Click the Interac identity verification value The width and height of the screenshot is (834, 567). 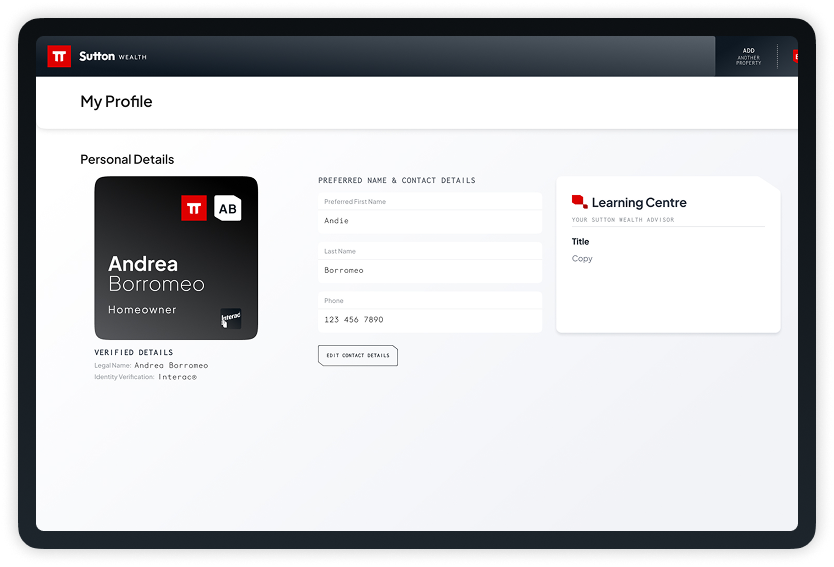coord(178,377)
